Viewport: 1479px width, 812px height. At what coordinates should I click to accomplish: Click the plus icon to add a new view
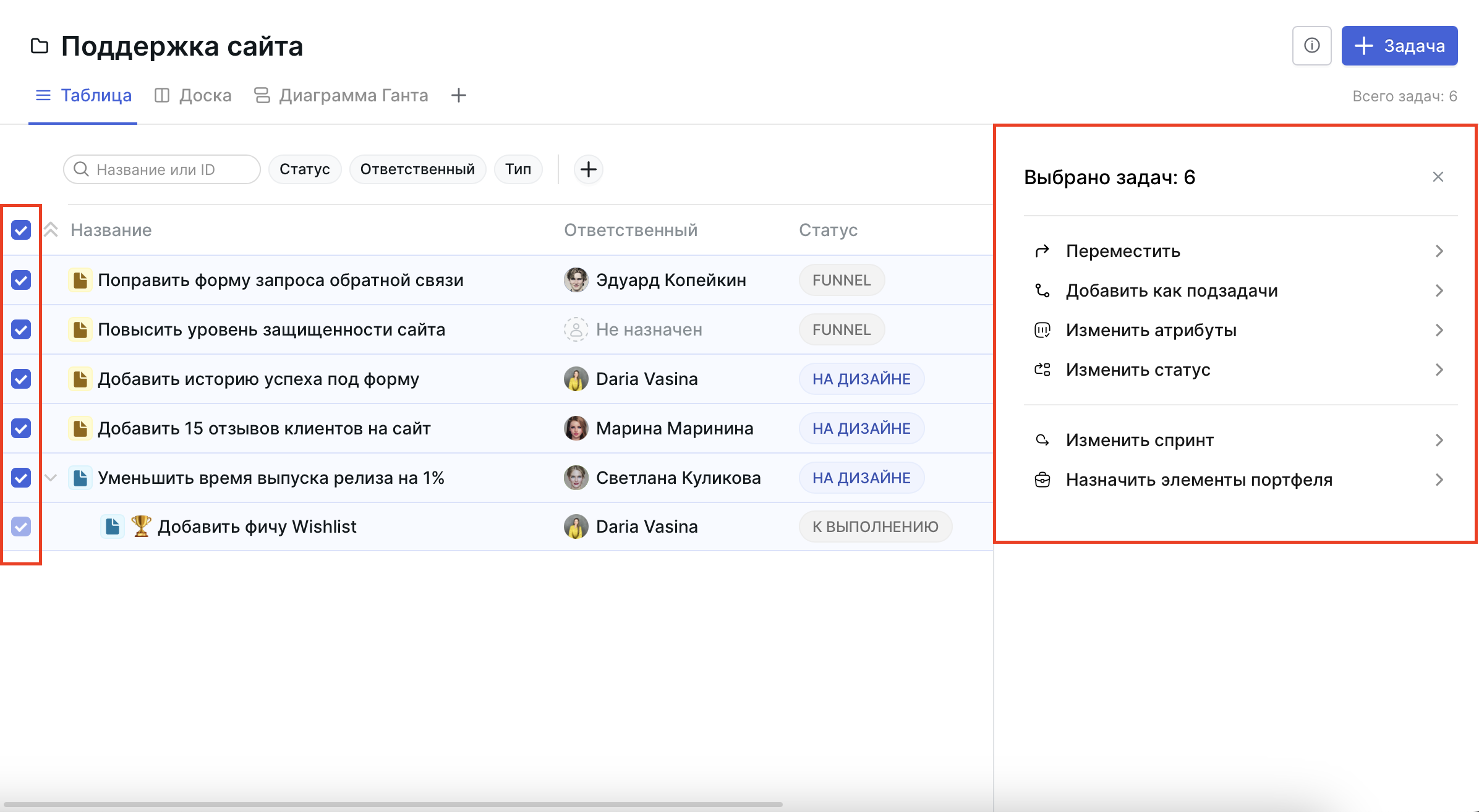(458, 96)
